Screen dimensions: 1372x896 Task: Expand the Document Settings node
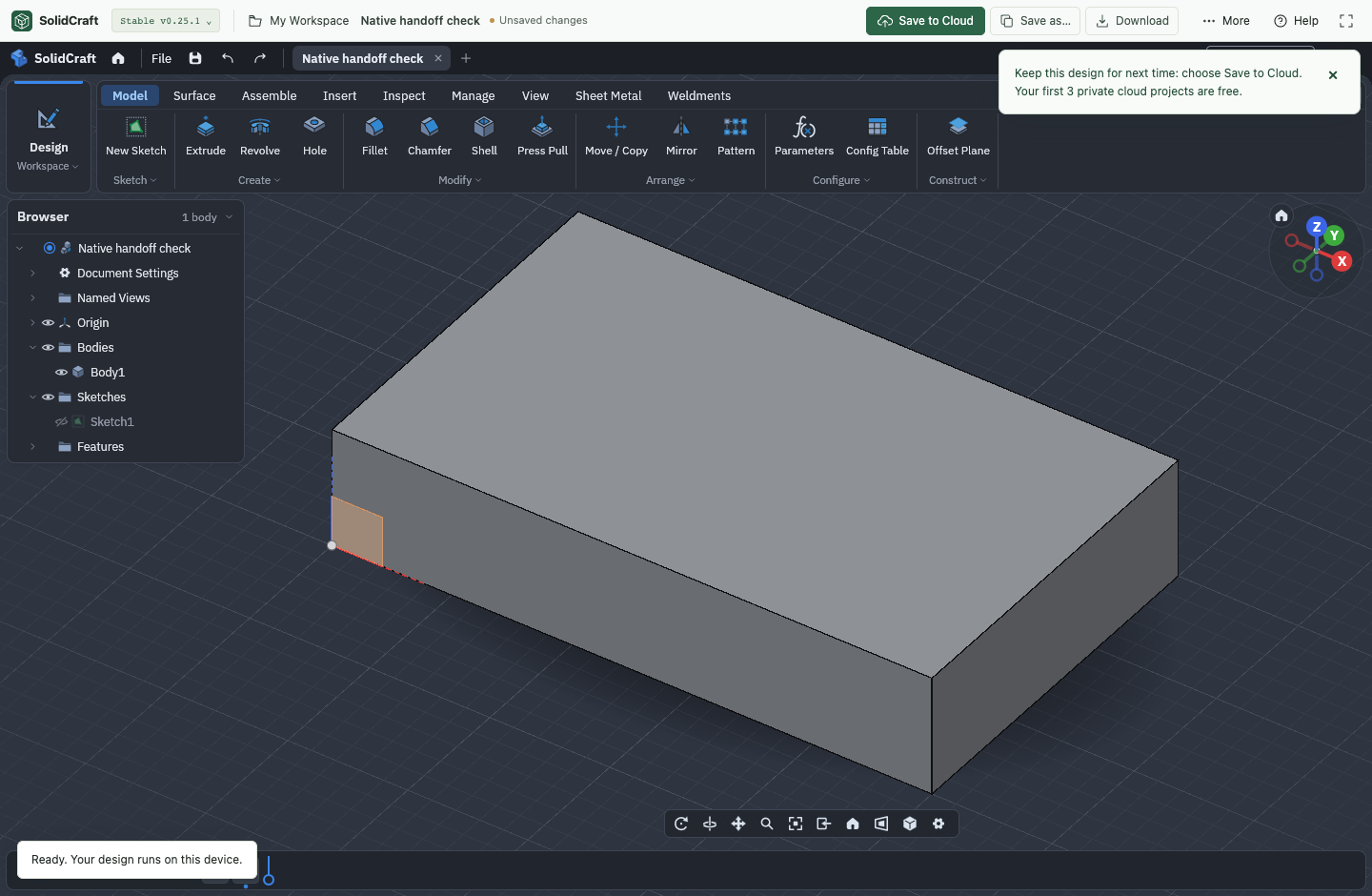32,274
